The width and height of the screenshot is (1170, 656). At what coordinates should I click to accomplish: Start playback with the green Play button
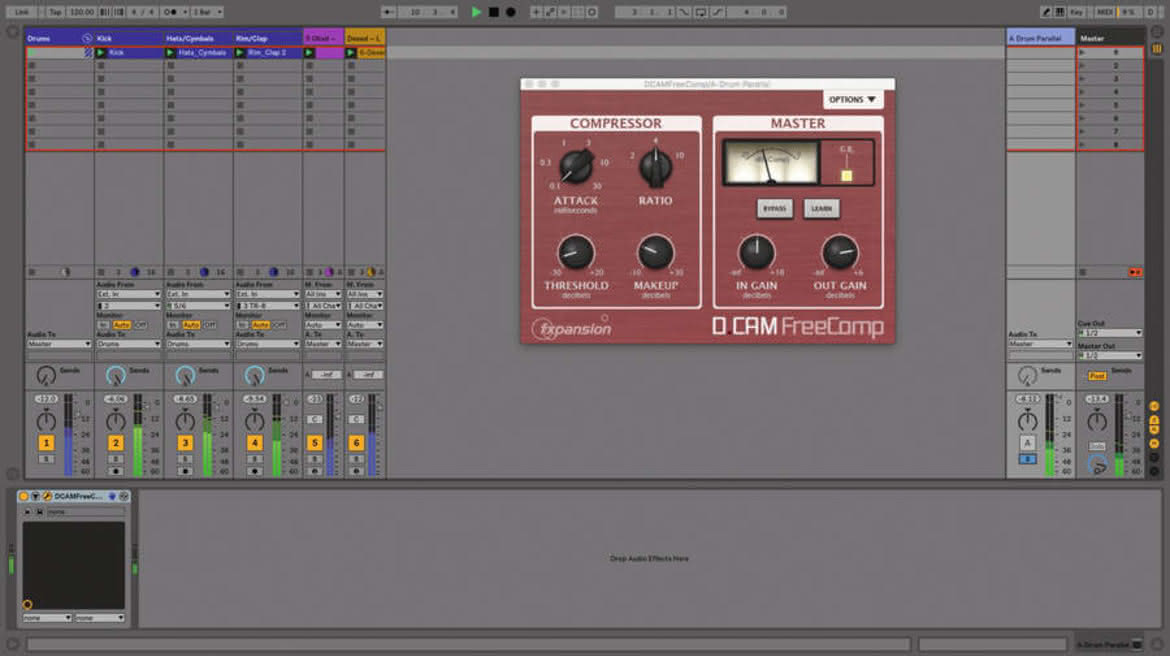pyautogui.click(x=476, y=12)
